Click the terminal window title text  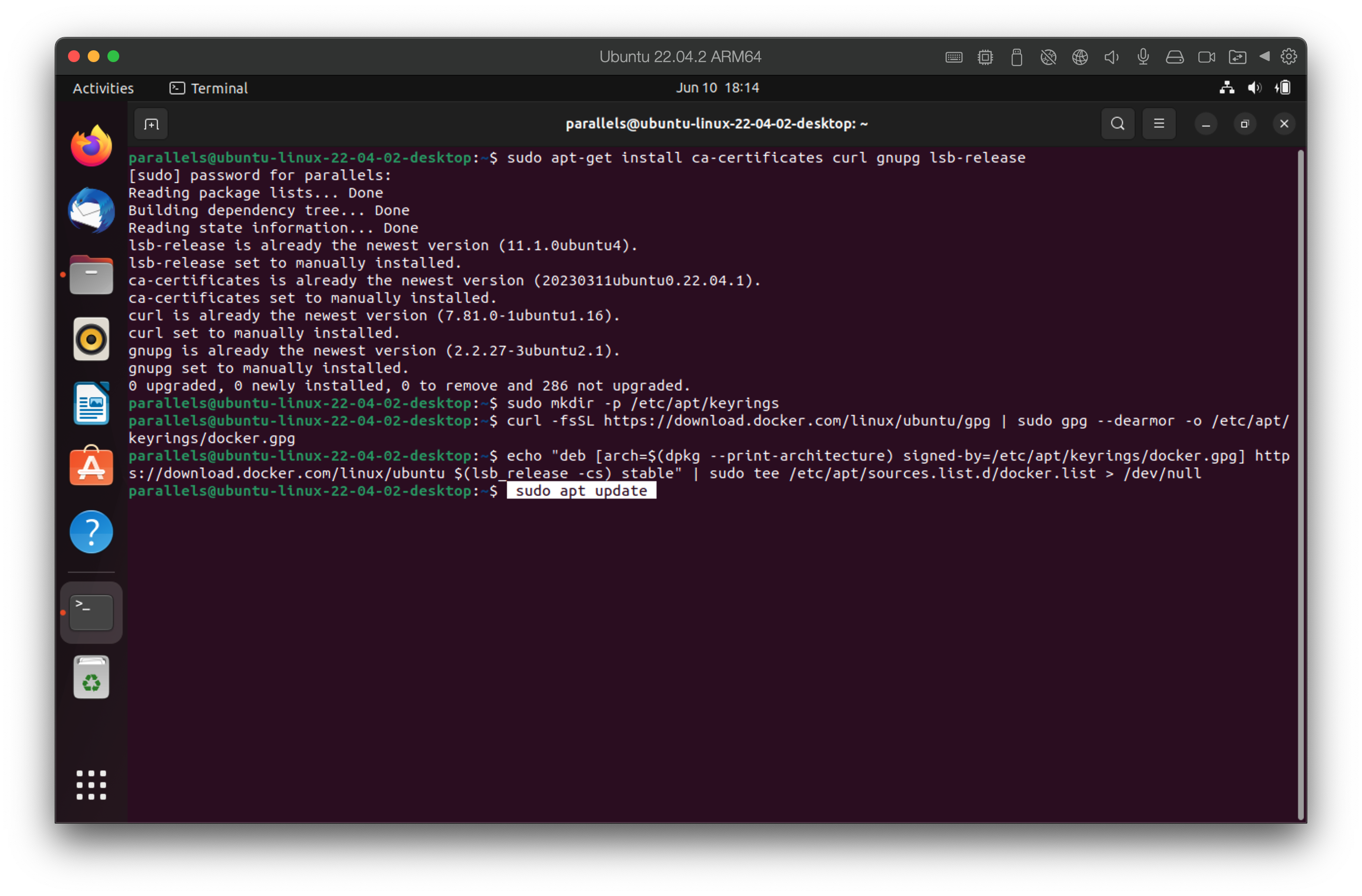point(716,124)
